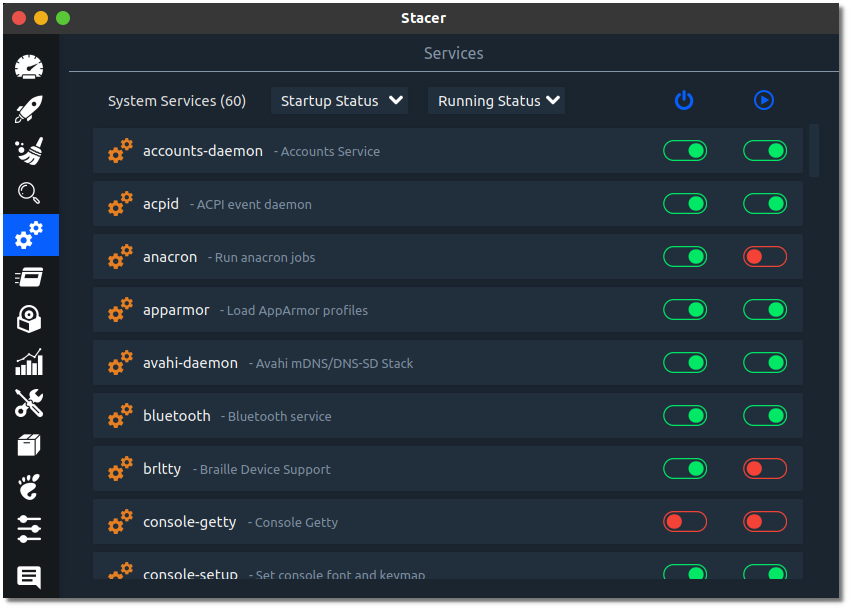The width and height of the screenshot is (850, 609).
Task: Select the Uninstaller package icon
Action: [x=29, y=319]
